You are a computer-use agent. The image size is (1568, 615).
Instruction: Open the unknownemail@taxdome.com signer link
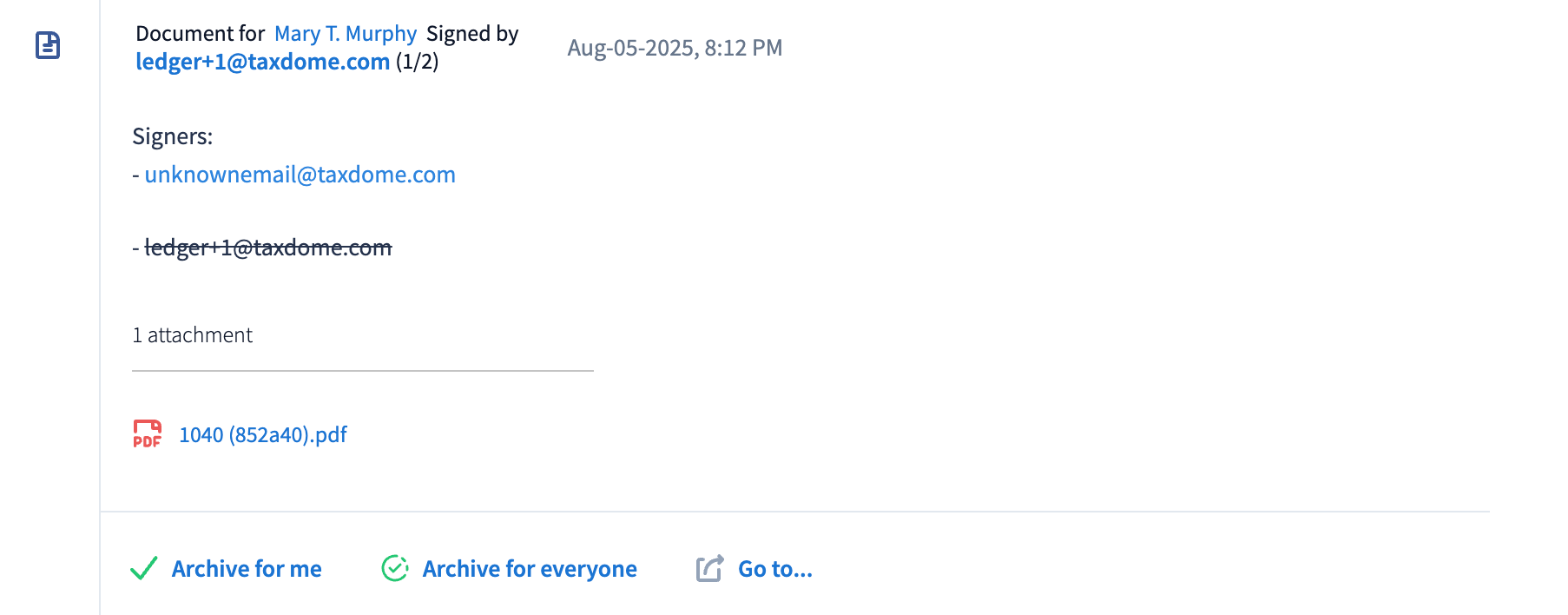[x=300, y=175]
